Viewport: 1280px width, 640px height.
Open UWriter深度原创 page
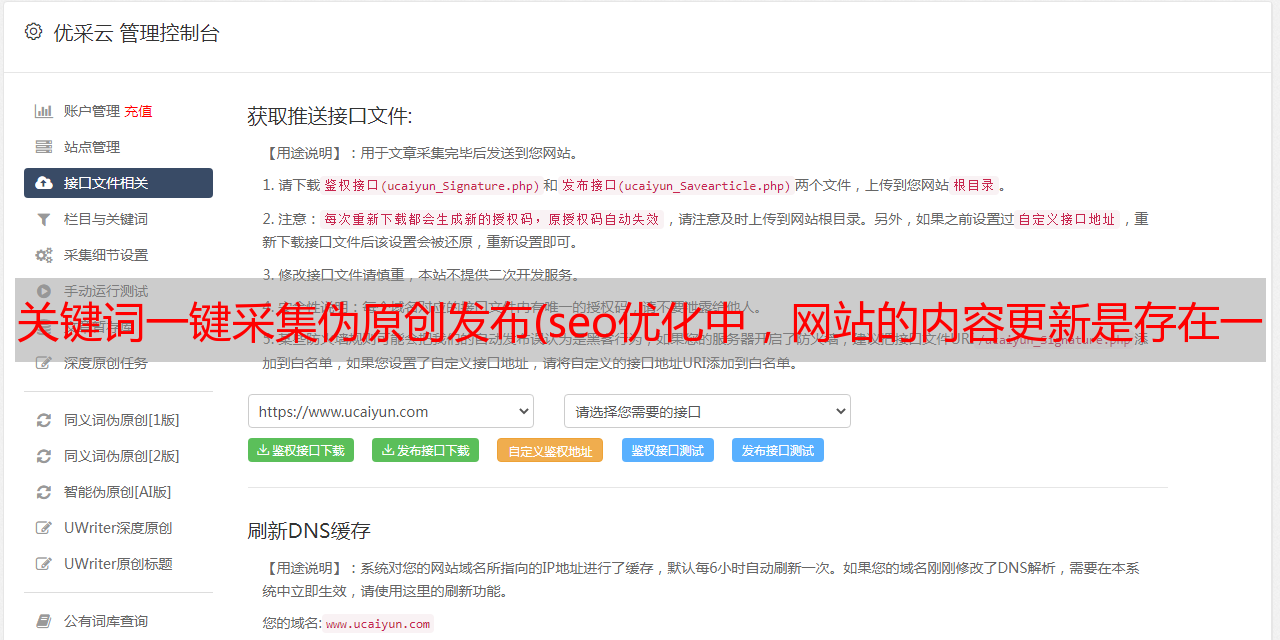[x=118, y=528]
